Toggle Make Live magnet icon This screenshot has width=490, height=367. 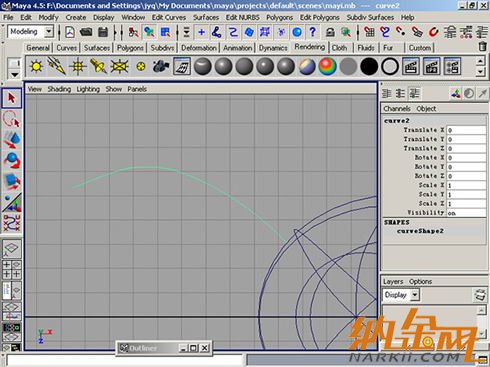pyautogui.click(x=433, y=32)
